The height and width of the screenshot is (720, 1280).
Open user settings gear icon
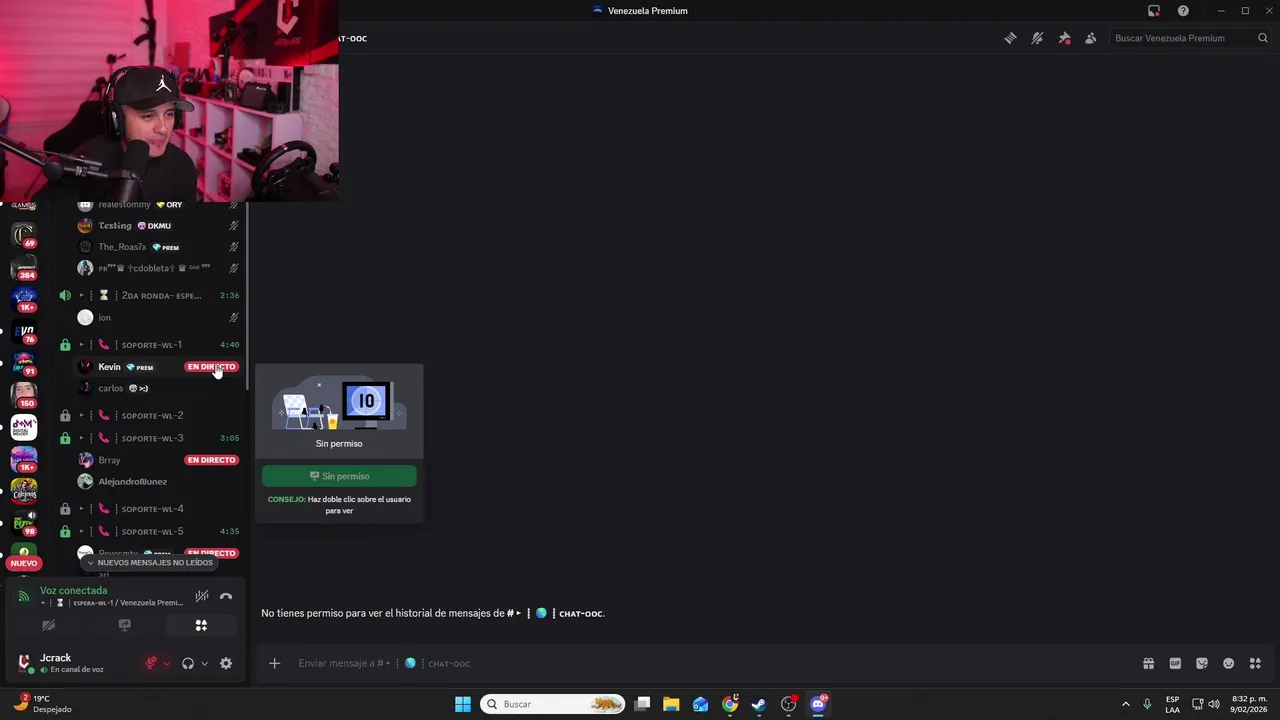[226, 663]
